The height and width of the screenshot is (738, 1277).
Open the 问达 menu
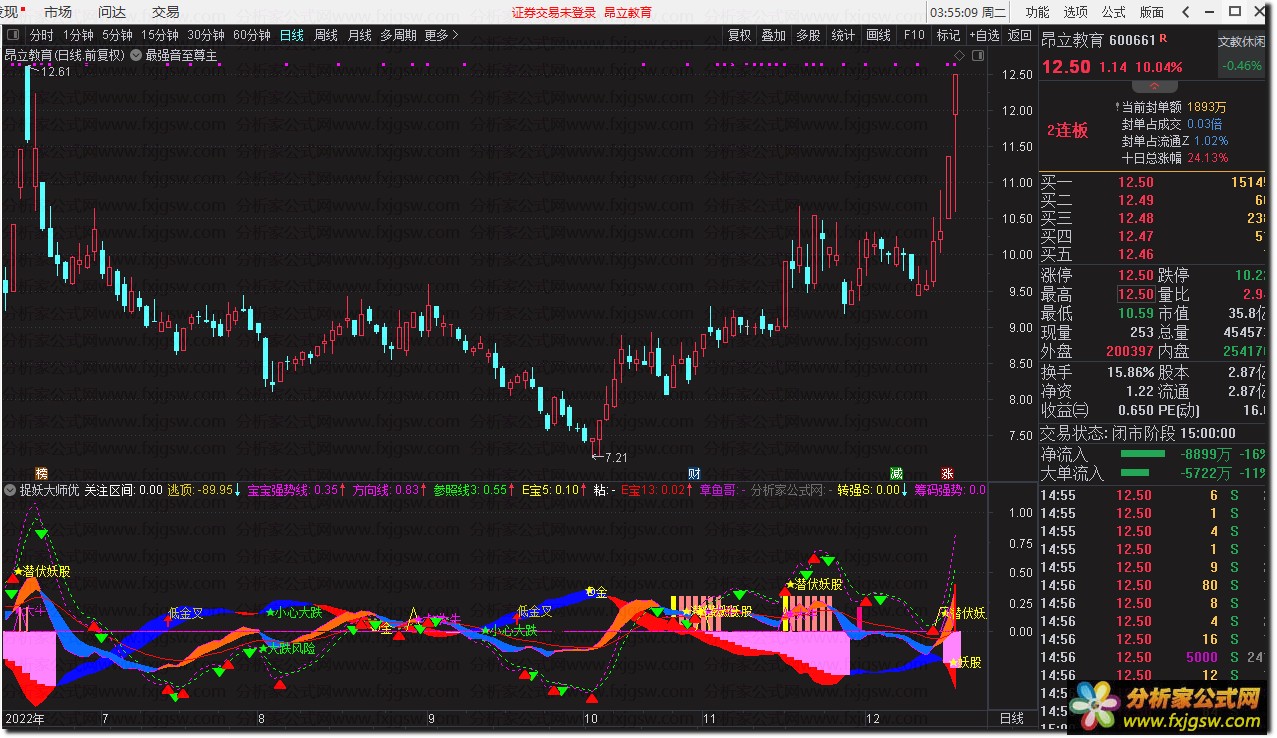112,12
